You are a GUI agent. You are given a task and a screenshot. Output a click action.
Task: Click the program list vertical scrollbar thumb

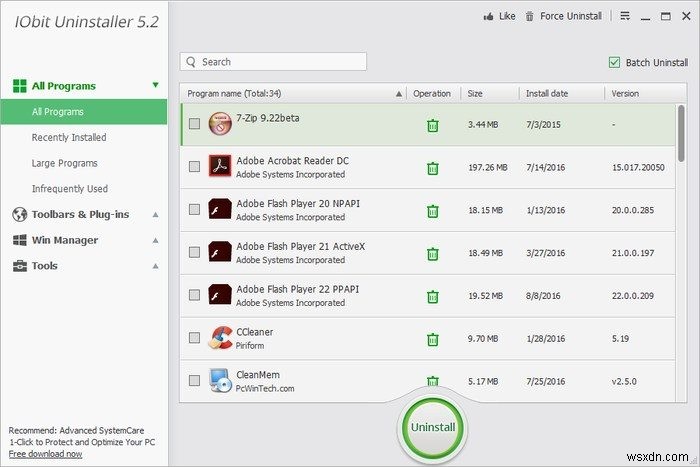(x=681, y=133)
